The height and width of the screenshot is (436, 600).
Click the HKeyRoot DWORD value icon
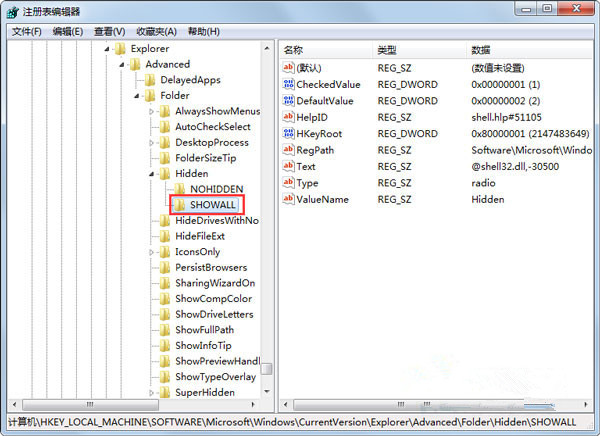(x=288, y=134)
